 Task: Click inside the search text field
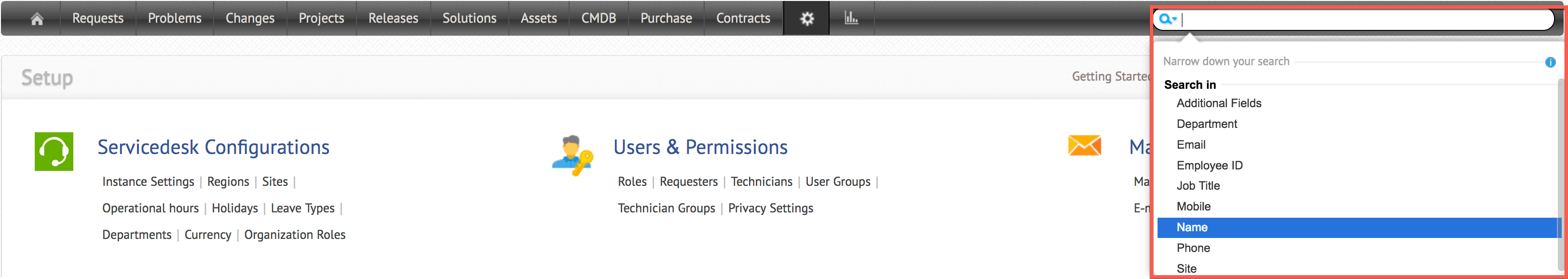point(1363,19)
